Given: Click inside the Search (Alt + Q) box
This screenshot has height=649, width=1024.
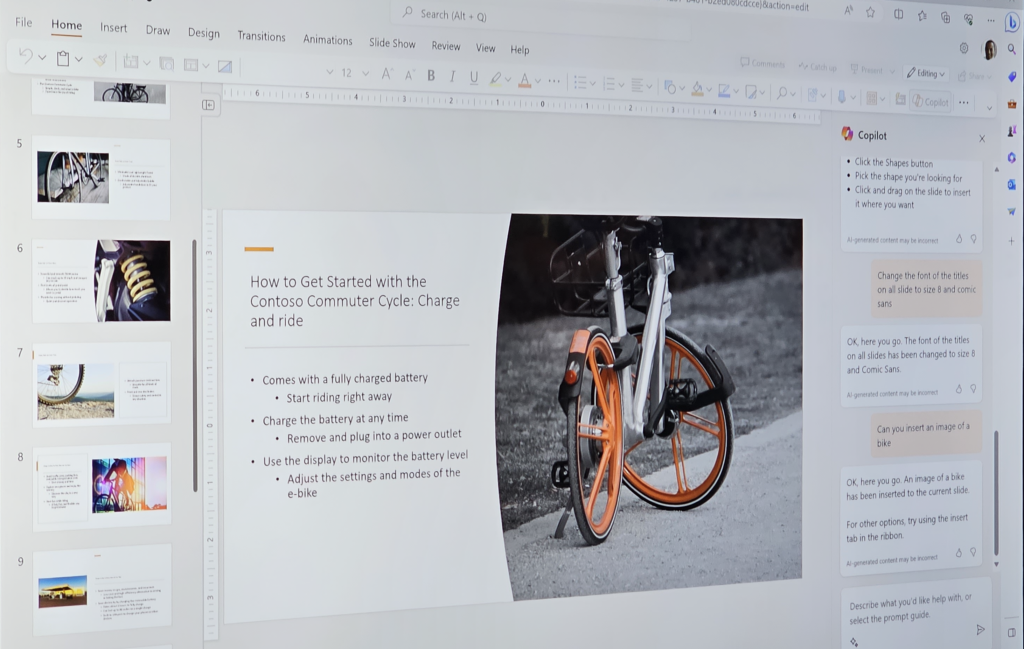Looking at the screenshot, I should tap(542, 18).
